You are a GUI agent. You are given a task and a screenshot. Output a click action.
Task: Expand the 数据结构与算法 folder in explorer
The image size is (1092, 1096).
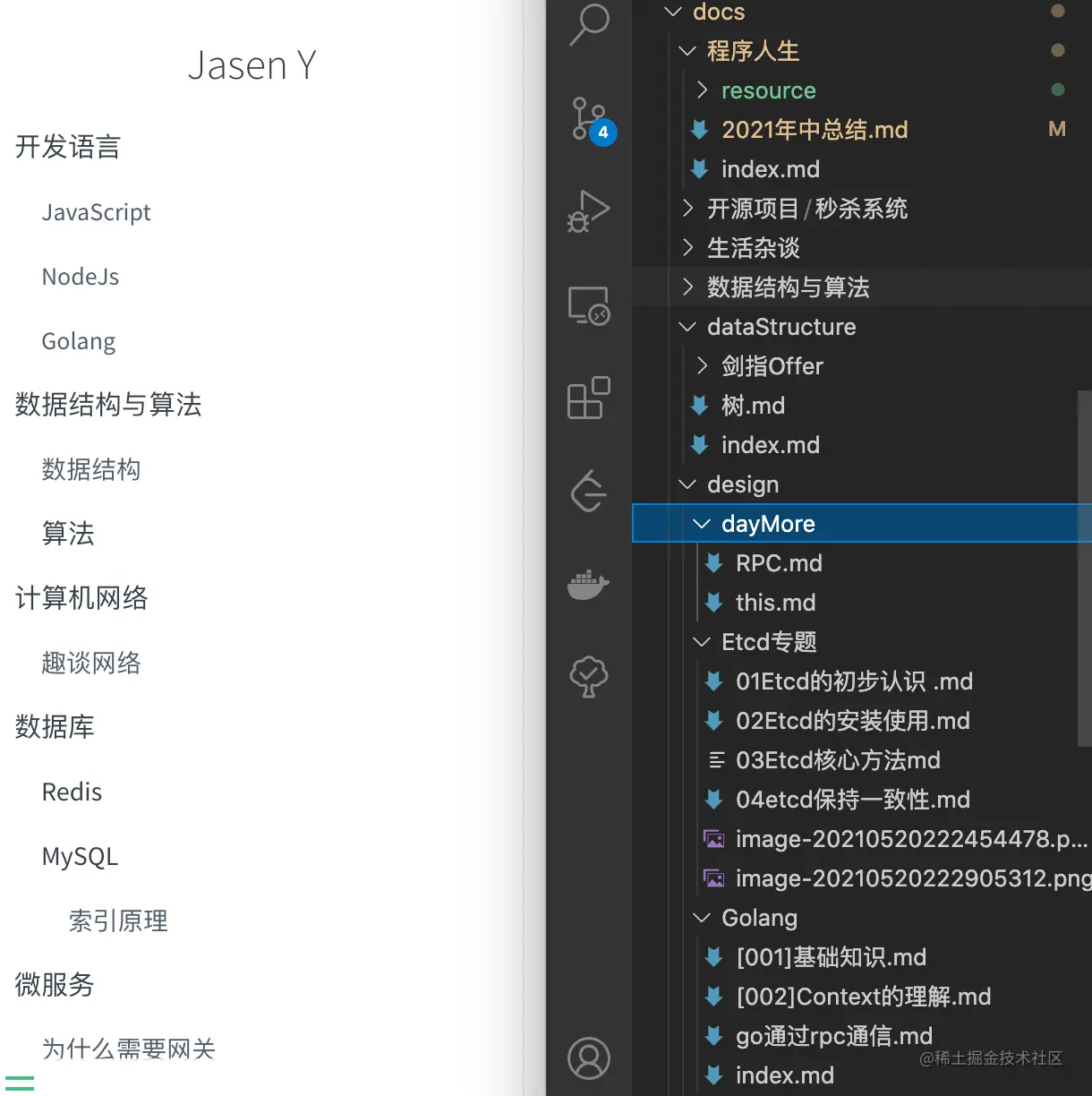(687, 287)
